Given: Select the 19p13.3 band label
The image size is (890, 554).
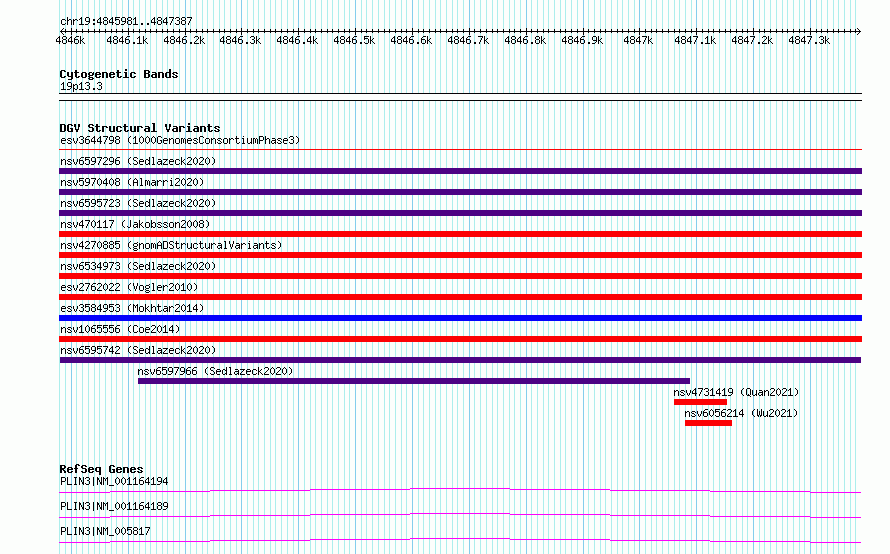Looking at the screenshot, I should click(x=81, y=86).
